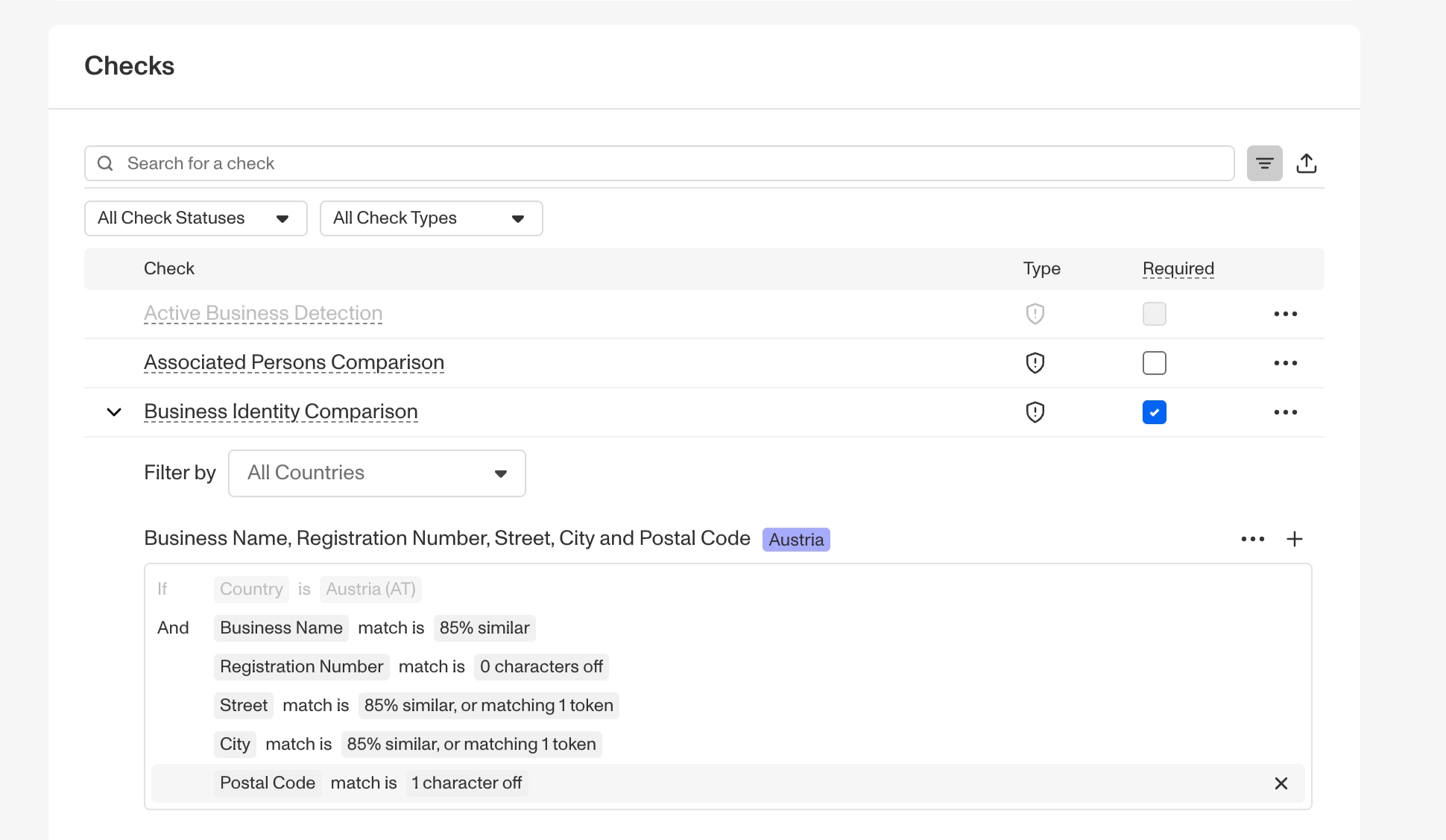
Task: Open more options for Business Identity Comparison
Action: 1285,412
